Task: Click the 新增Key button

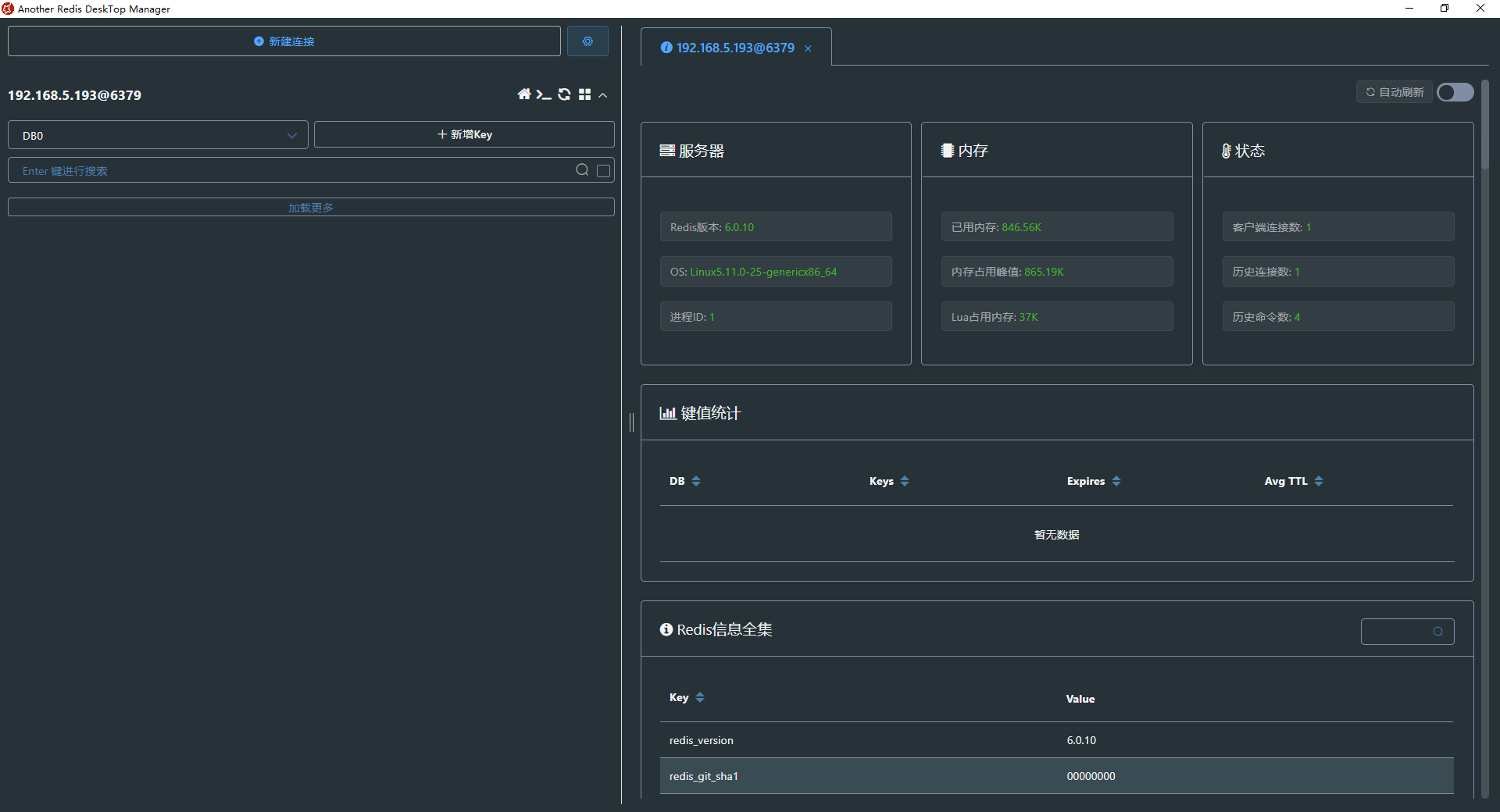Action: point(464,134)
